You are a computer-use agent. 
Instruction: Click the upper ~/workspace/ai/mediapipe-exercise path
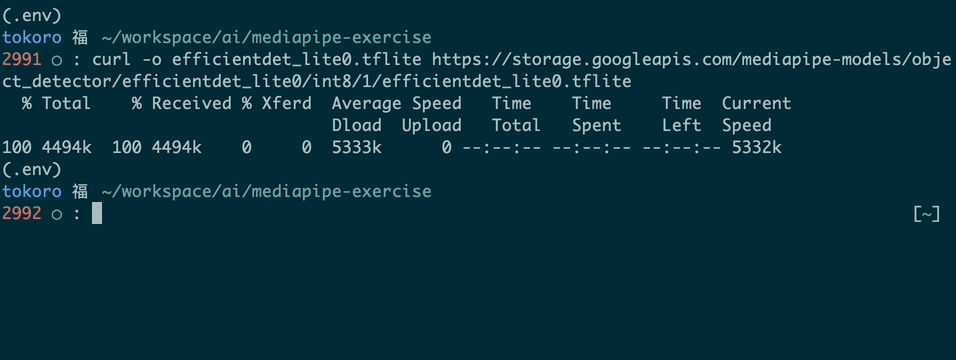pos(266,38)
